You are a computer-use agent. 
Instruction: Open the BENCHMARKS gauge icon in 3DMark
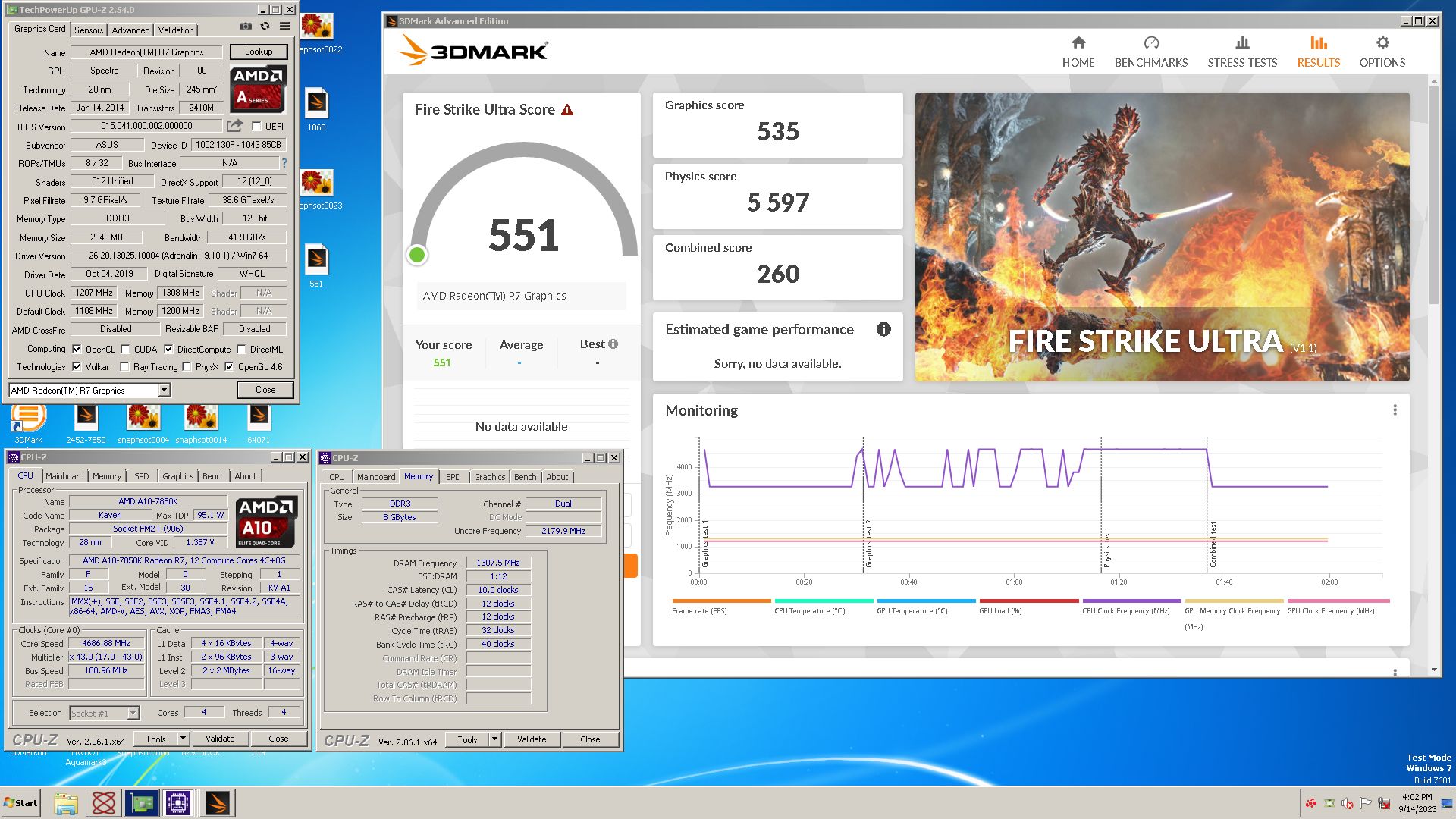1151,43
